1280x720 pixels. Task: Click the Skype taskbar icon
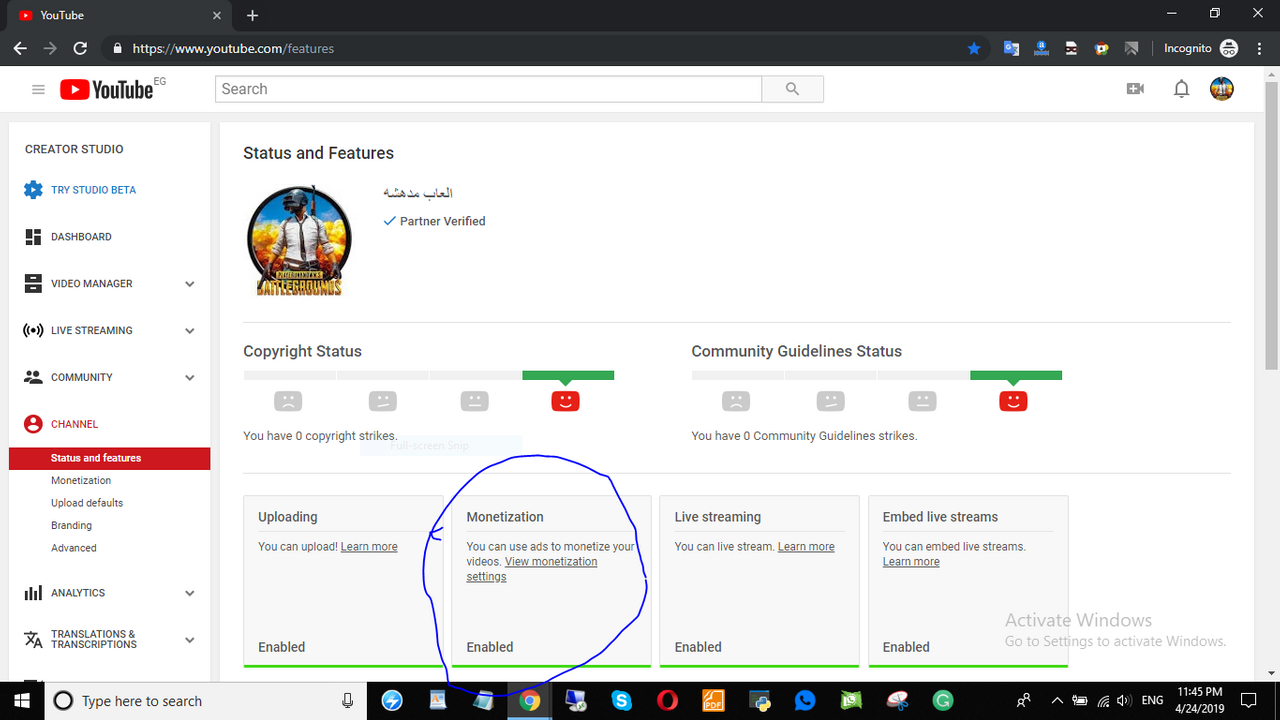click(x=622, y=701)
